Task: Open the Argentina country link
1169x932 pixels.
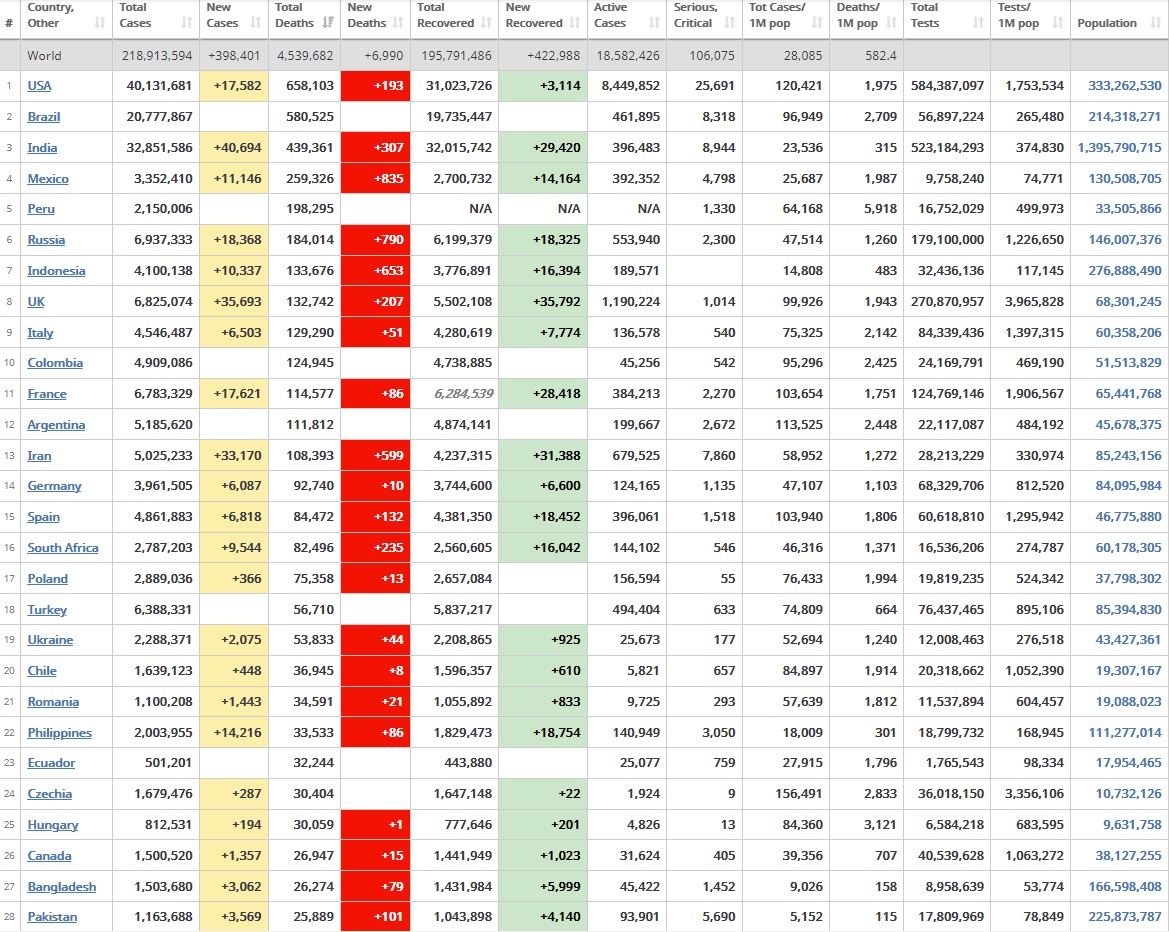Action: coord(56,425)
